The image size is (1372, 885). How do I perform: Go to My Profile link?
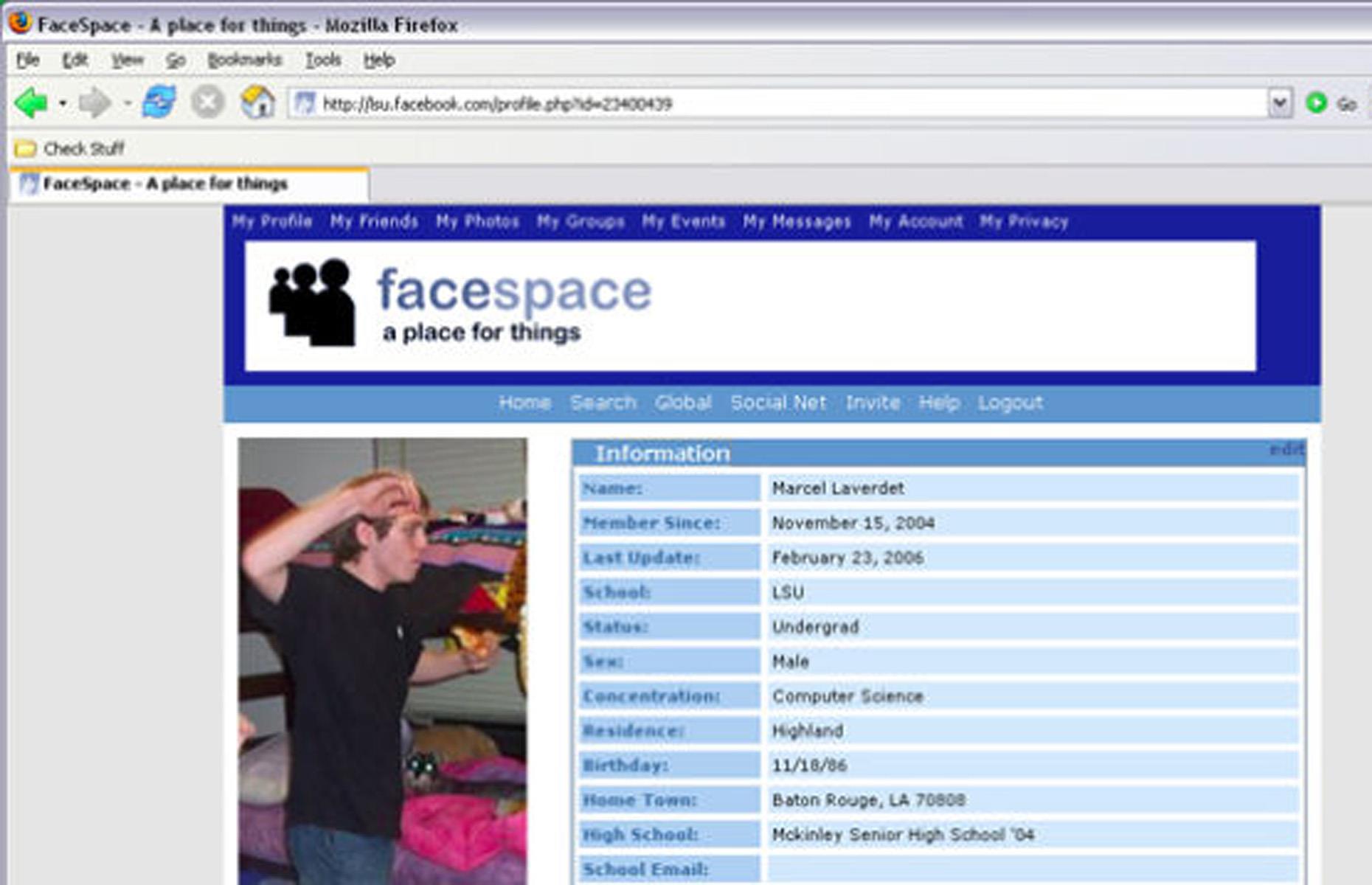point(272,221)
